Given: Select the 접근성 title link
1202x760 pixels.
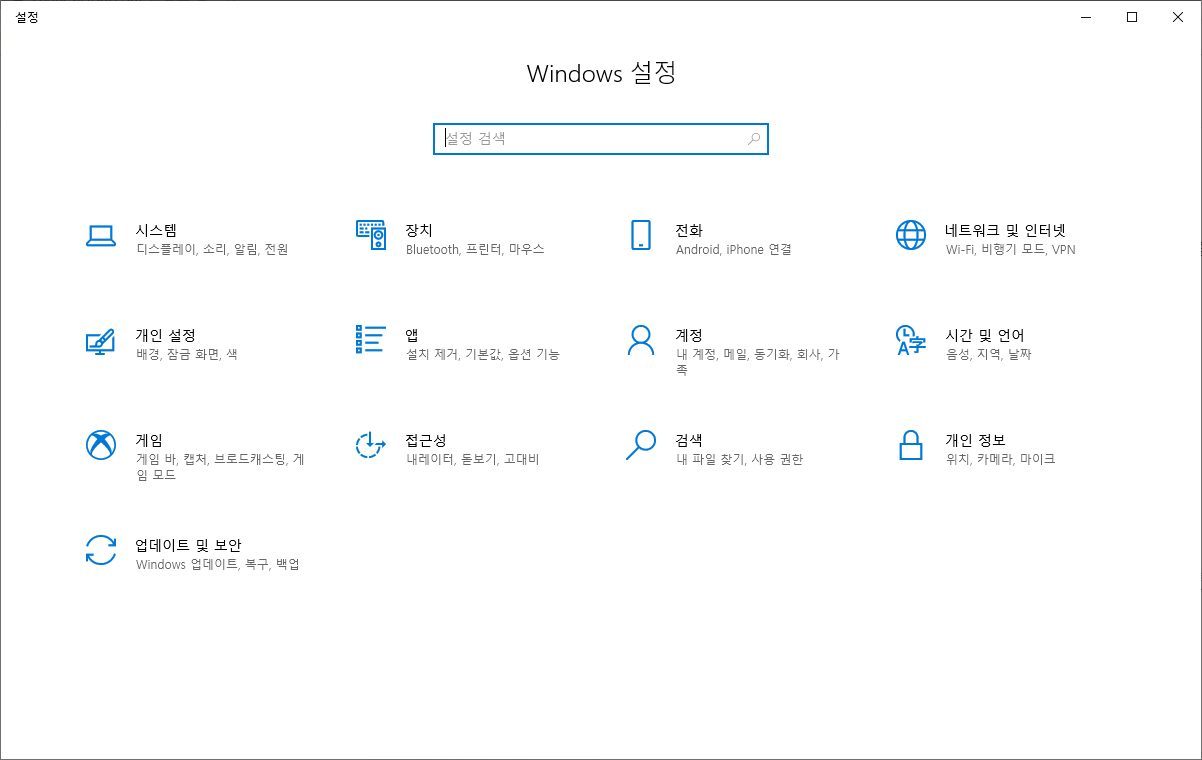Looking at the screenshot, I should coord(426,440).
